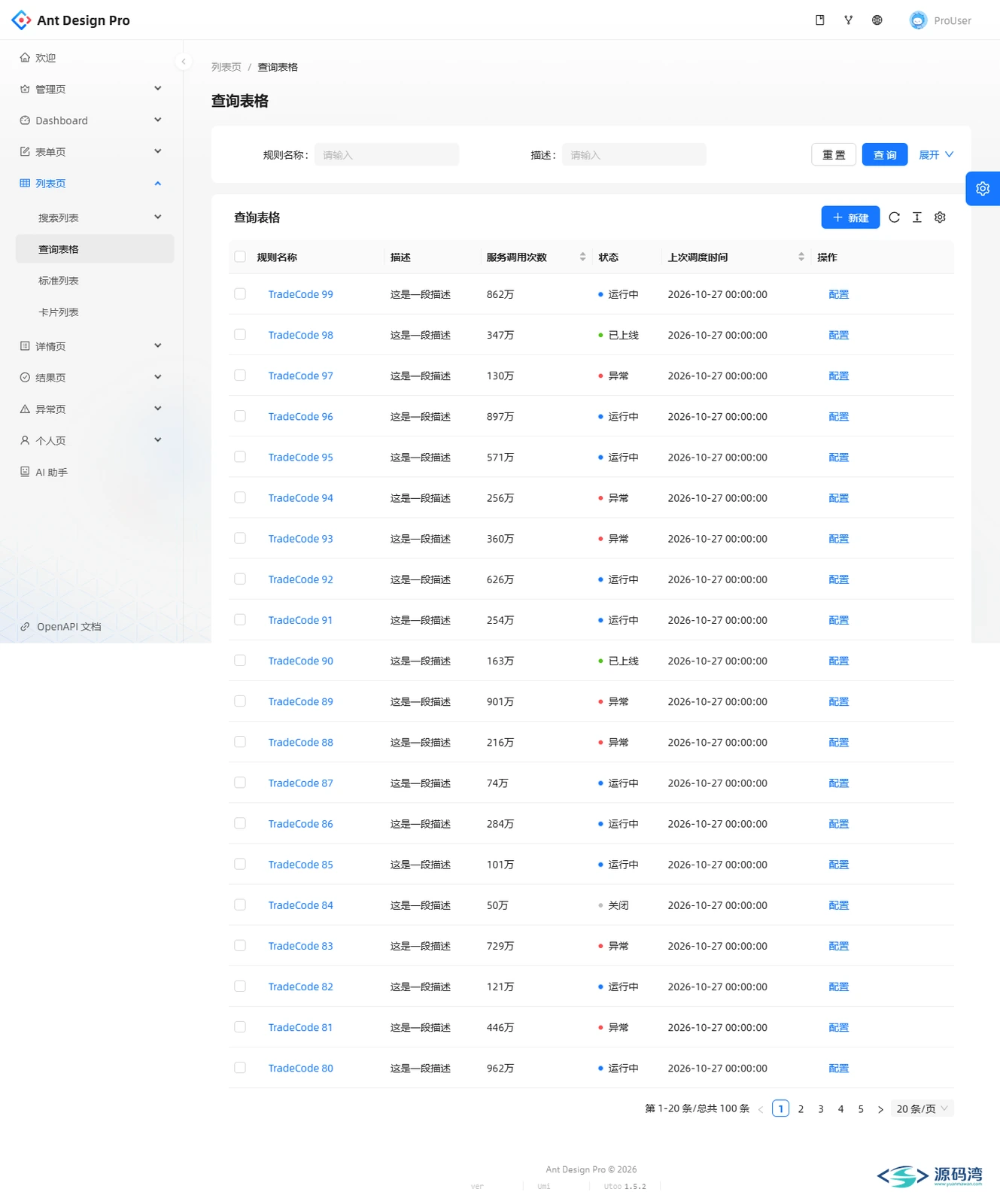1000x1204 pixels.
Task: Click 配置 for TradeCode 95
Action: (x=838, y=458)
